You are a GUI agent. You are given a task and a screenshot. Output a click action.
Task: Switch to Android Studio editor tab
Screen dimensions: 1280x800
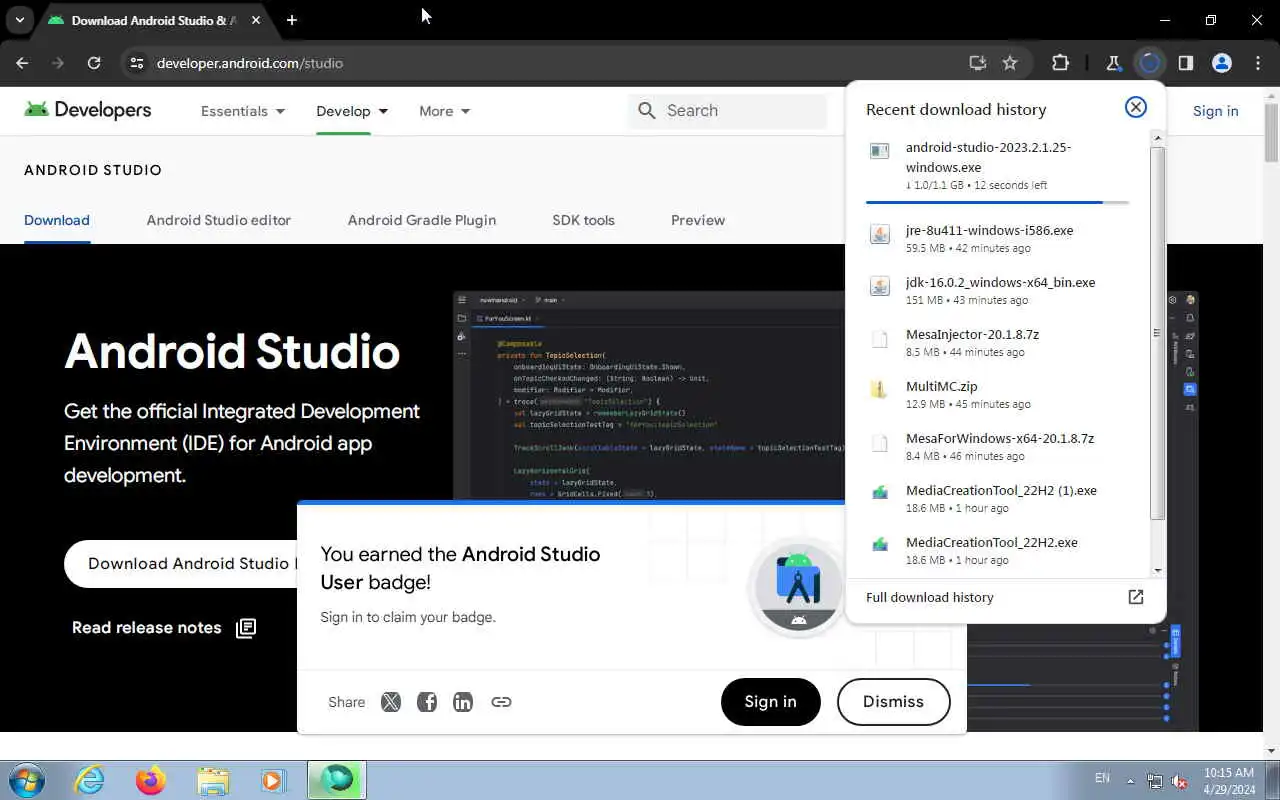click(x=219, y=220)
